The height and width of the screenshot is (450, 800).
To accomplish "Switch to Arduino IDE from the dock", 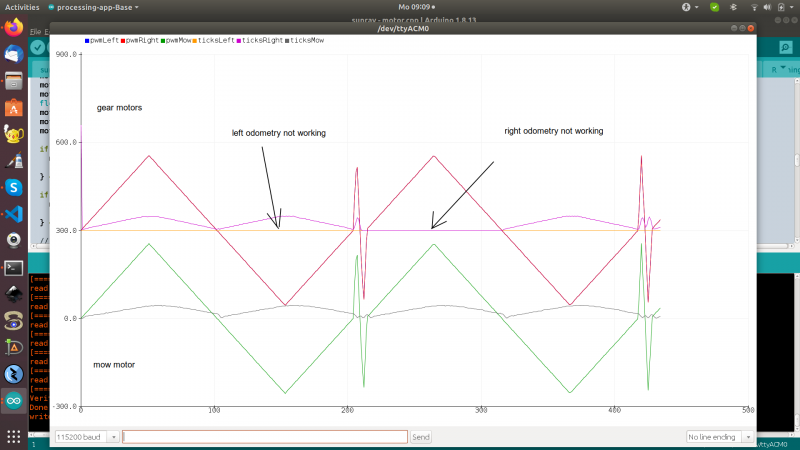I will click(14, 401).
